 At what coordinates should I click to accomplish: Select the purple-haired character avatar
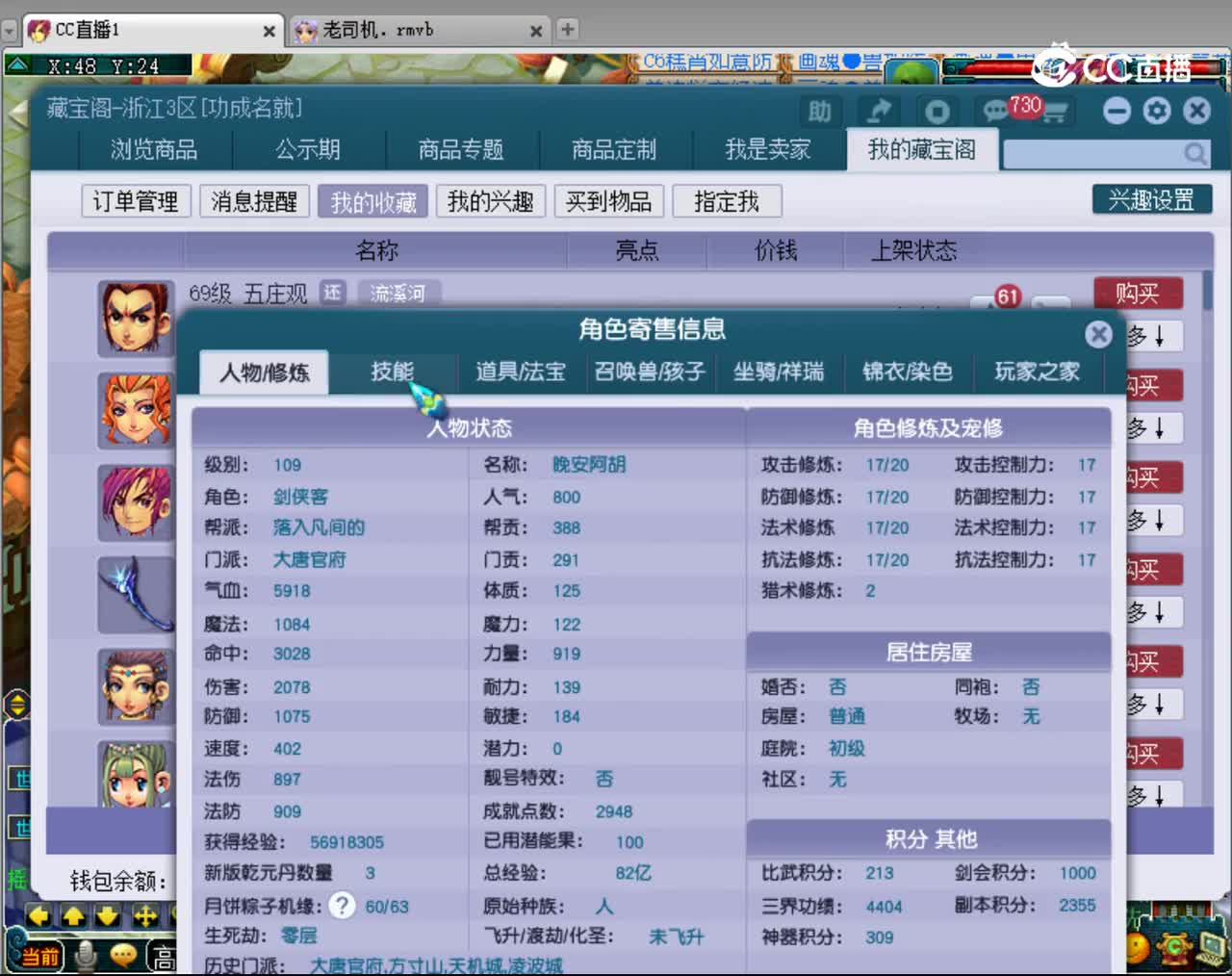tap(136, 502)
